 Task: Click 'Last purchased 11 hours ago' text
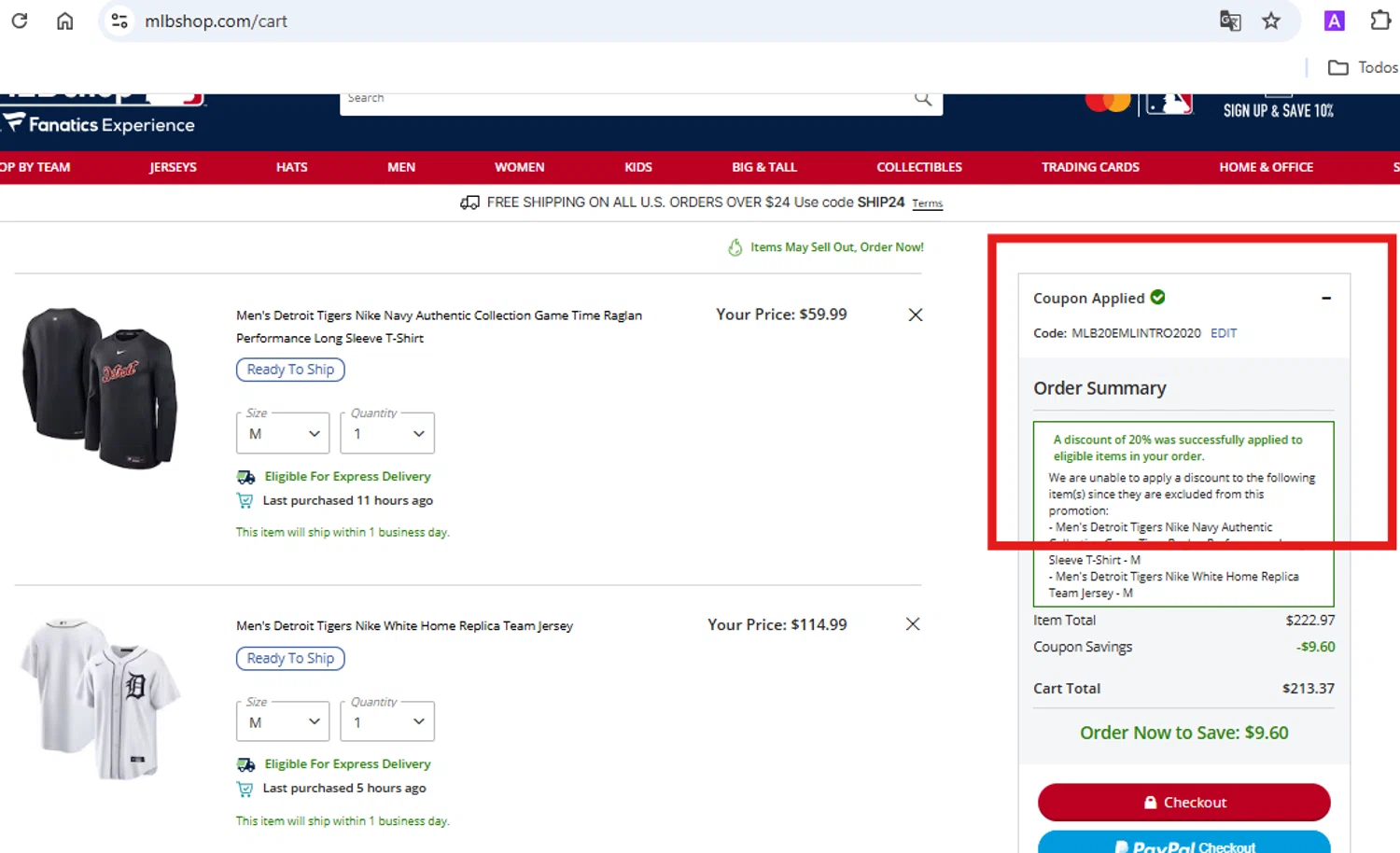347,501
